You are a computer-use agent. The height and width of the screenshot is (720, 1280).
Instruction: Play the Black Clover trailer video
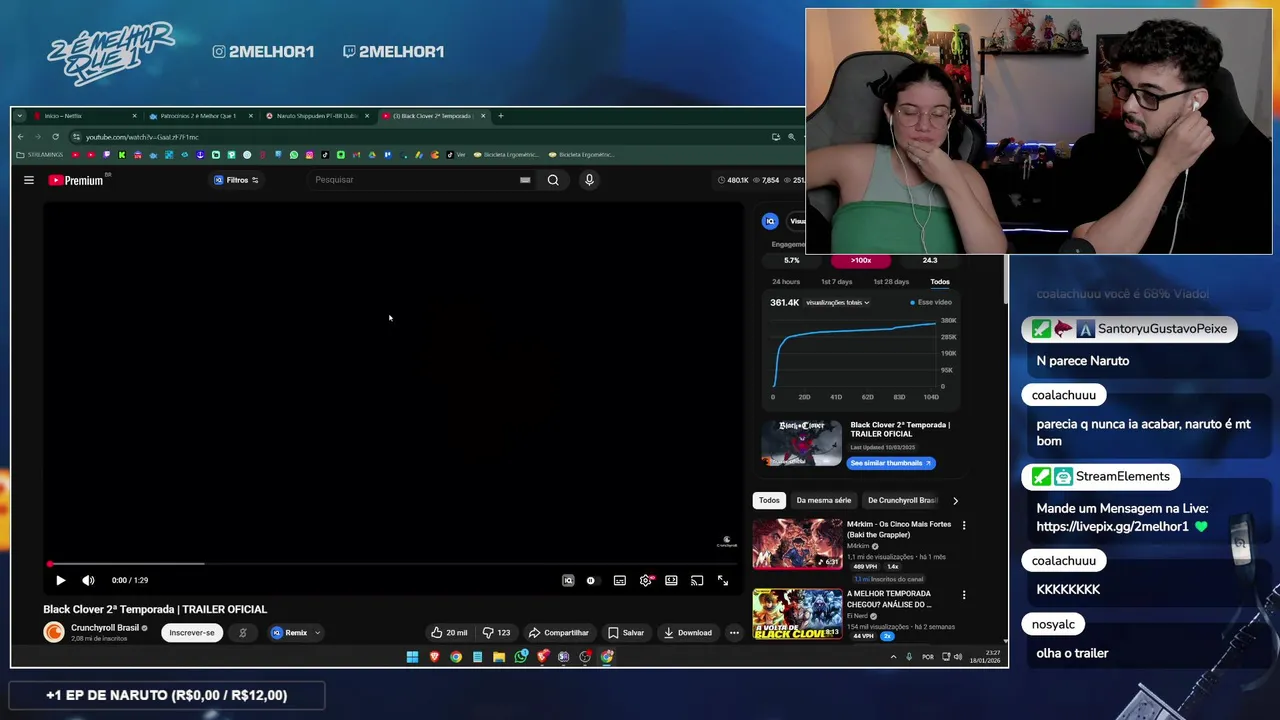pos(60,580)
